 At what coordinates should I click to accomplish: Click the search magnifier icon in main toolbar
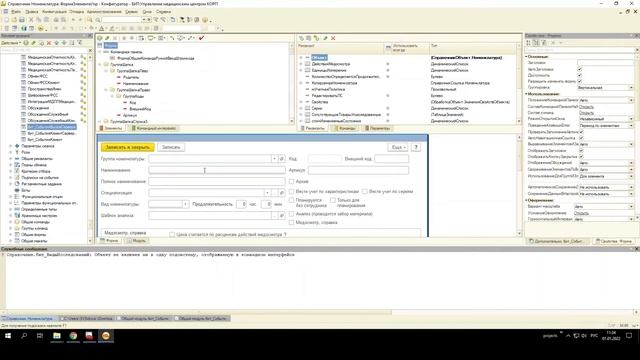click(90, 20)
